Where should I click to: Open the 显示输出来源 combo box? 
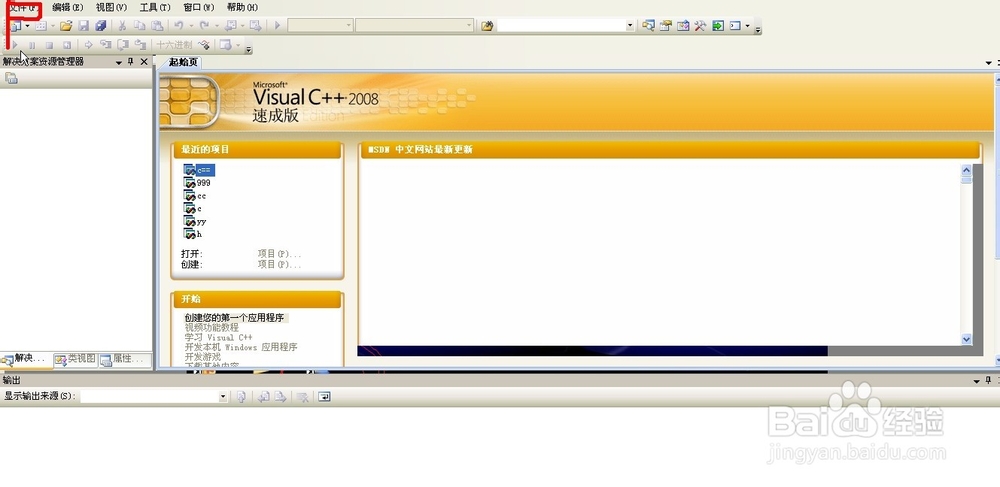point(154,396)
